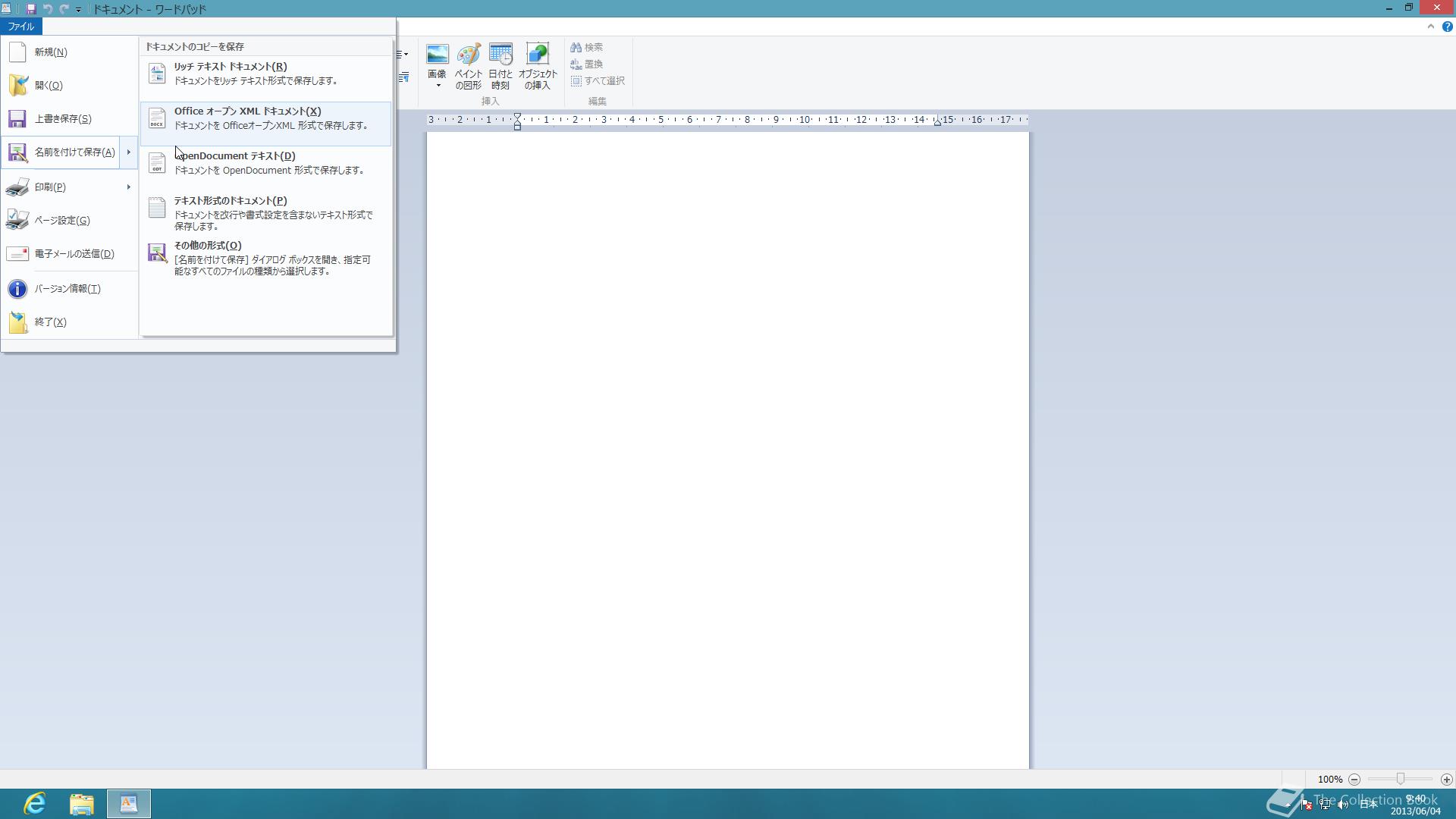Screen dimensions: 1456x819
Task: Click the volume icon in system tray
Action: [1343, 805]
